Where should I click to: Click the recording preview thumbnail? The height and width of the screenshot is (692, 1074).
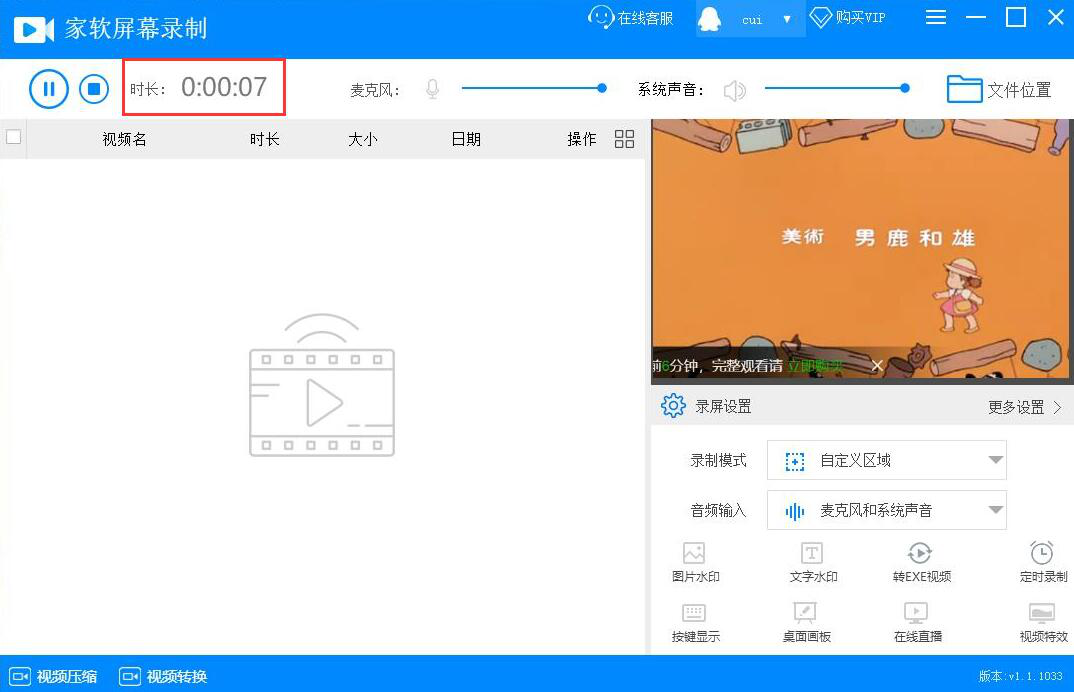tap(862, 249)
